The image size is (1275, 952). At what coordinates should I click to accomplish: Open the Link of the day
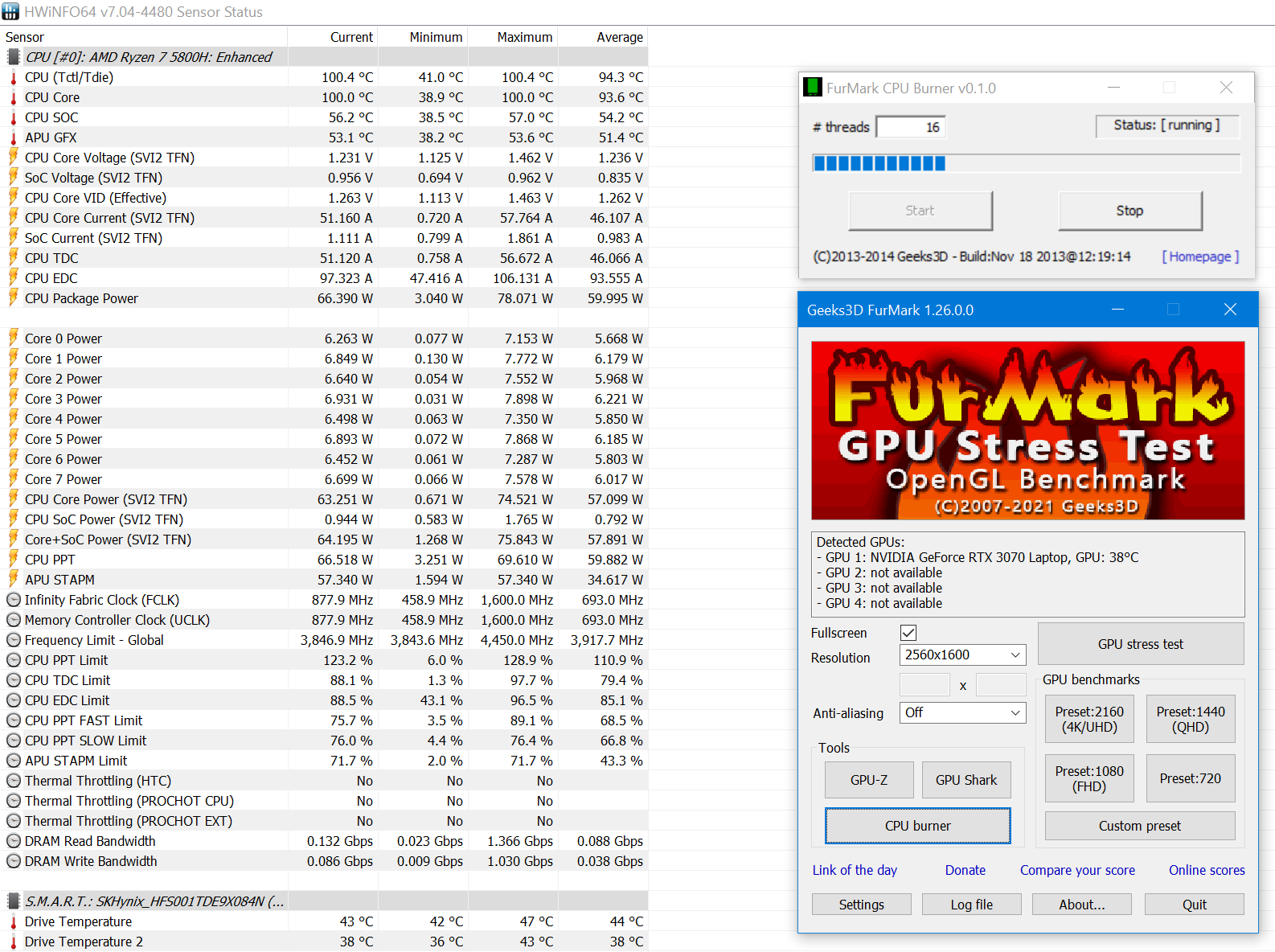point(855,870)
